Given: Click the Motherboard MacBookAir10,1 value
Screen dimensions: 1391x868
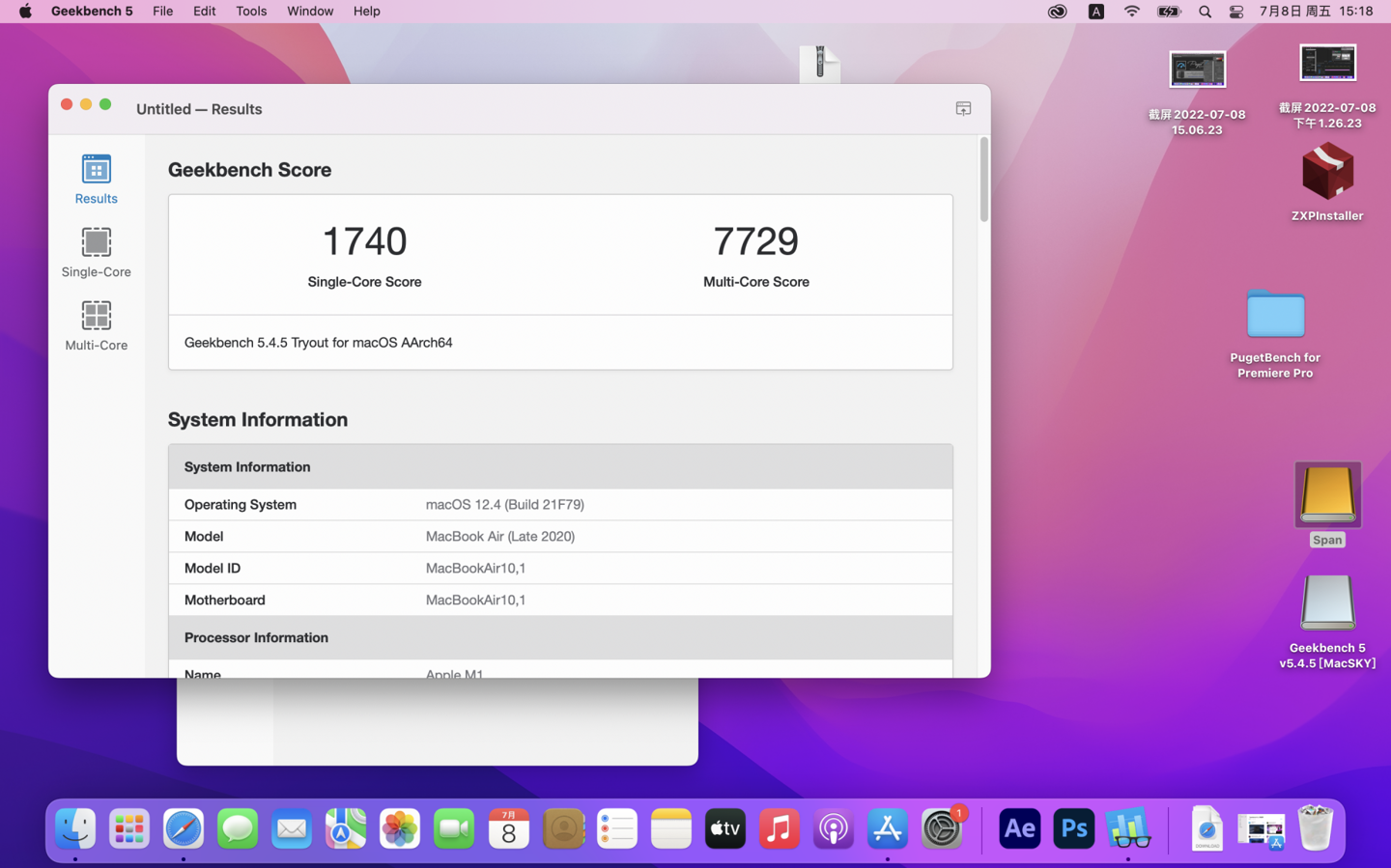Looking at the screenshot, I should click(x=475, y=600).
